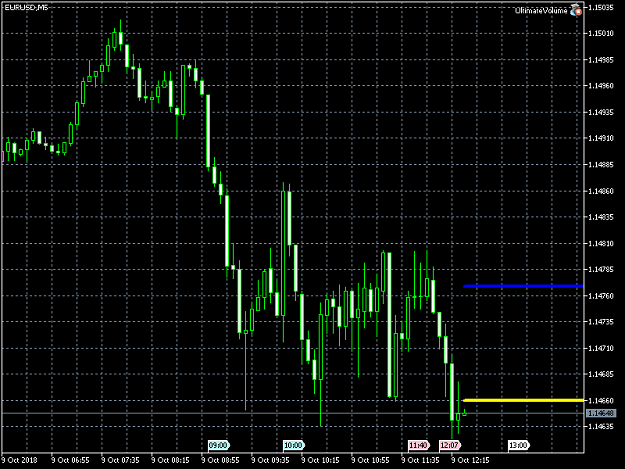Click the 1.14885 price scale label
Viewport: 625px width, 469px height.
(601, 164)
